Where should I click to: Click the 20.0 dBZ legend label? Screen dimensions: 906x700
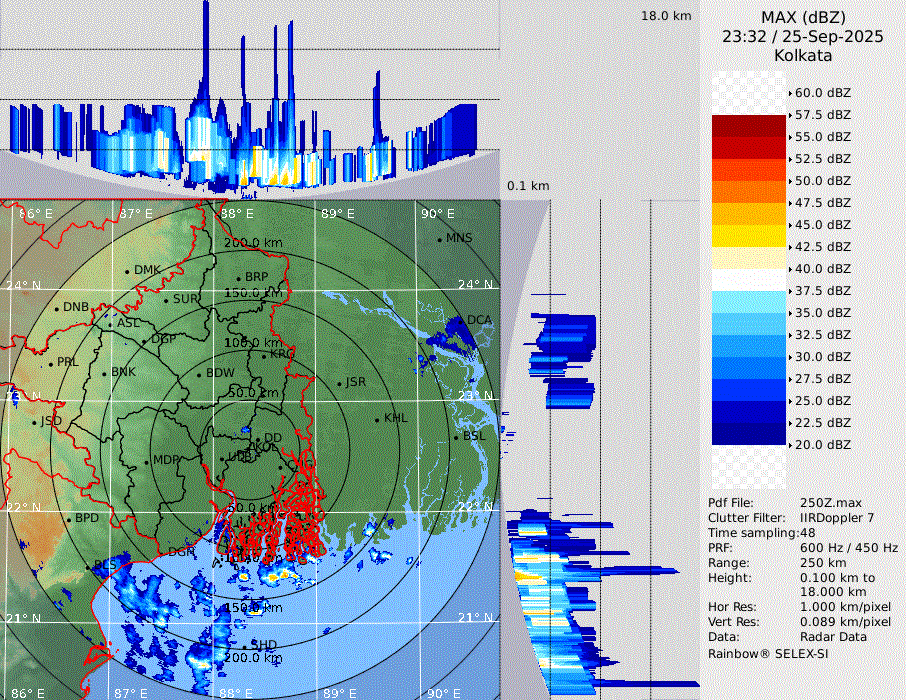[x=822, y=444]
